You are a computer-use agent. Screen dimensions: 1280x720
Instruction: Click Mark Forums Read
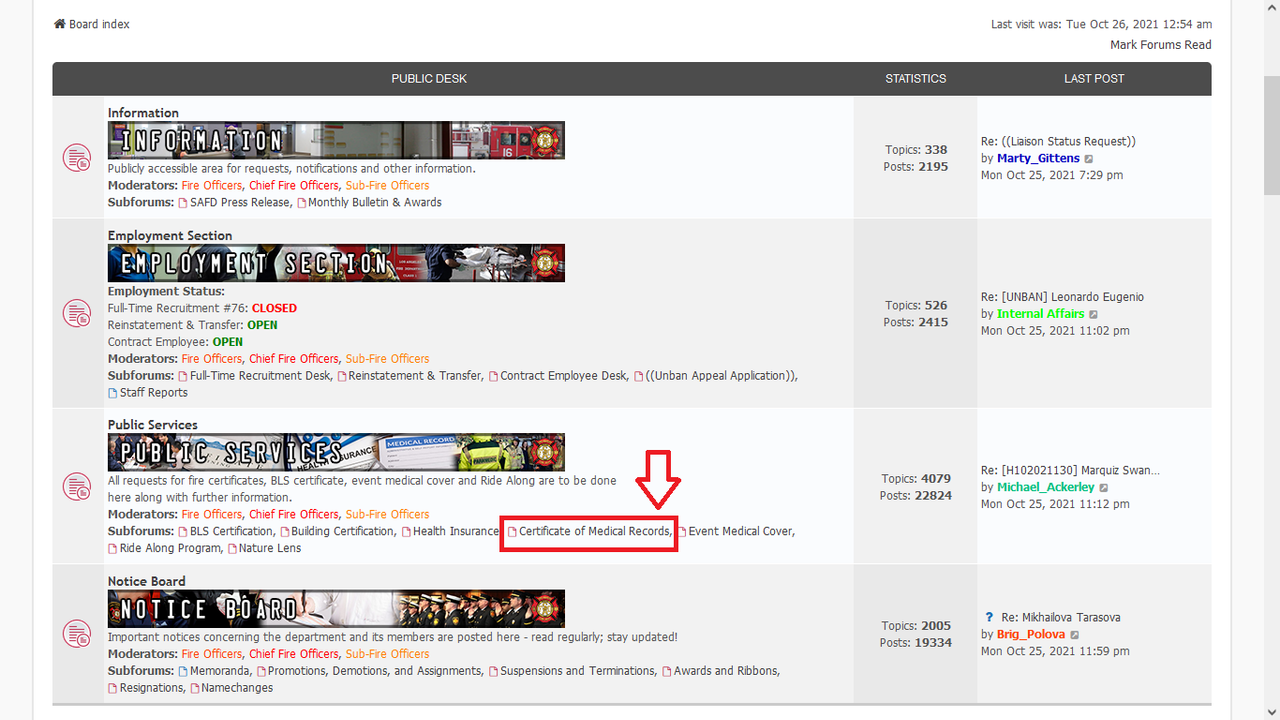click(x=1161, y=45)
